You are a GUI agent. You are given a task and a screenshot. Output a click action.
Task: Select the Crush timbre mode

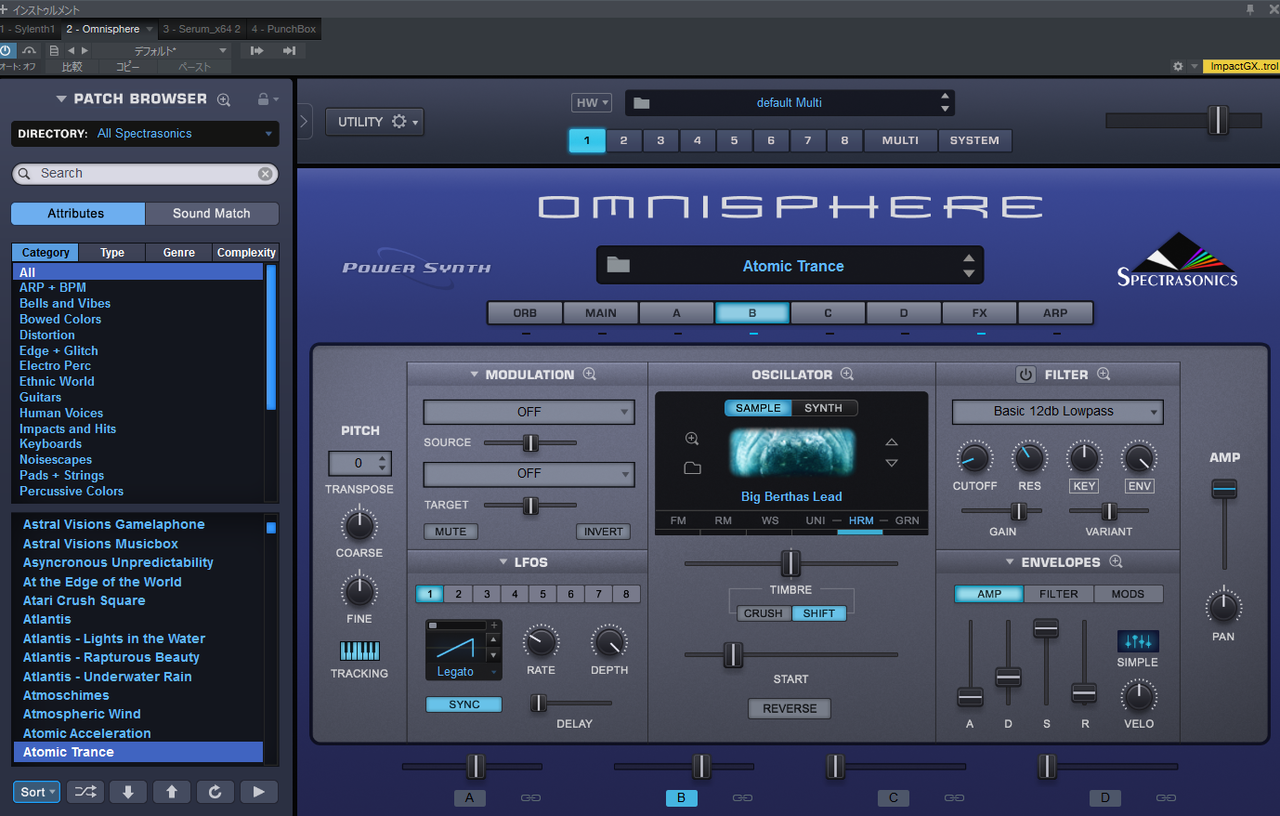[x=764, y=613]
